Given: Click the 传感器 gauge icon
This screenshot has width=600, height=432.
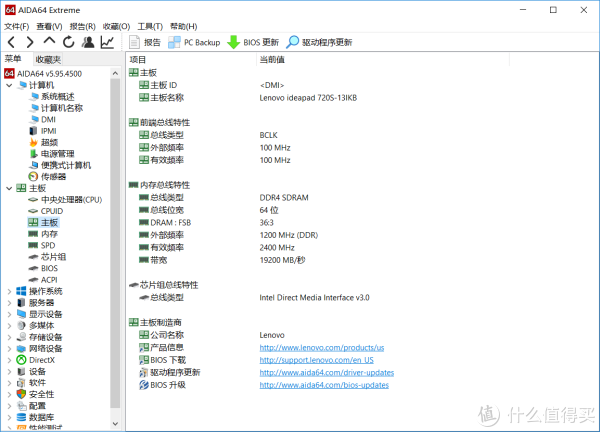Looking at the screenshot, I should click(34, 176).
